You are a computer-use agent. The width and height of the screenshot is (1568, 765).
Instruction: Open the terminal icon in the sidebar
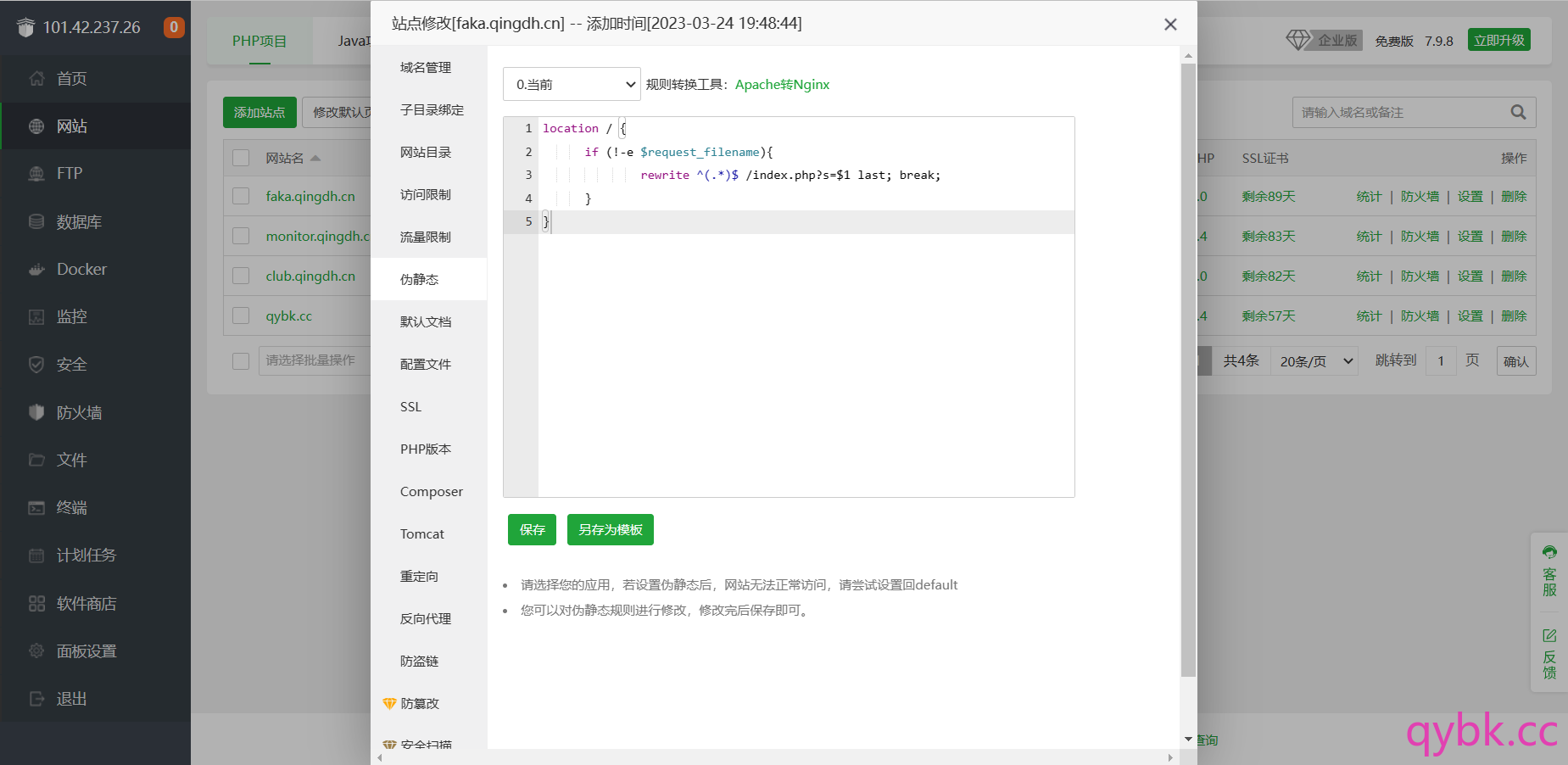[x=36, y=508]
